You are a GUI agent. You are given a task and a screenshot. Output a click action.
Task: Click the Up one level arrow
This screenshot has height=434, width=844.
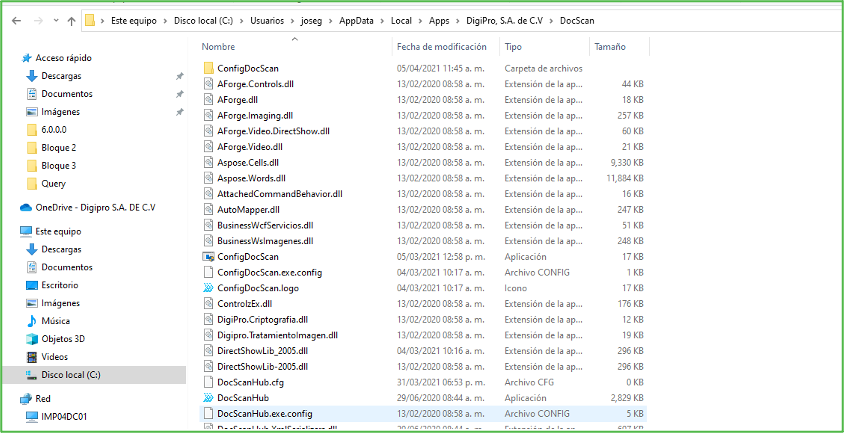pos(71,20)
